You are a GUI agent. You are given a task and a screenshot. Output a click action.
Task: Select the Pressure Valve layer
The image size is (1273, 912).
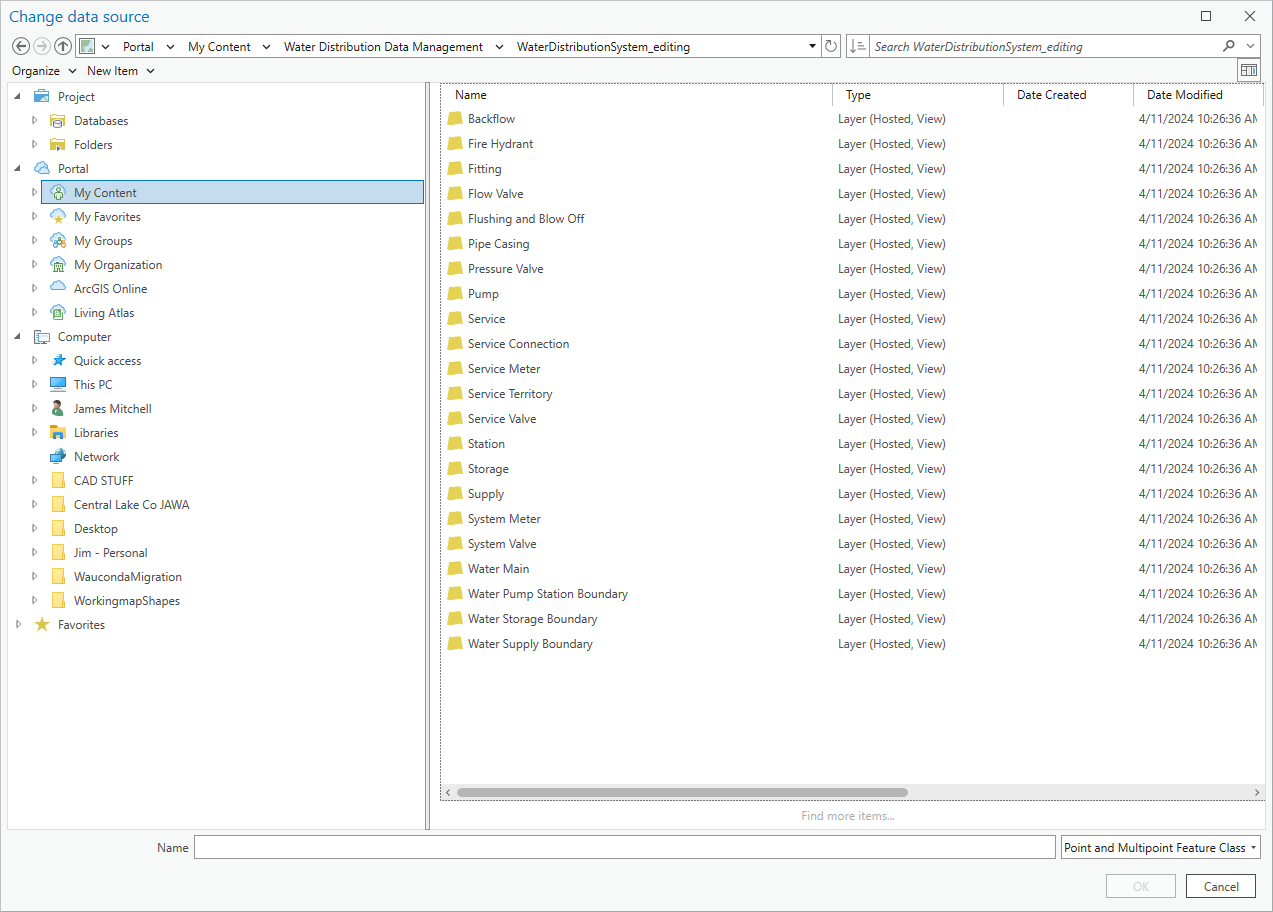coord(505,269)
